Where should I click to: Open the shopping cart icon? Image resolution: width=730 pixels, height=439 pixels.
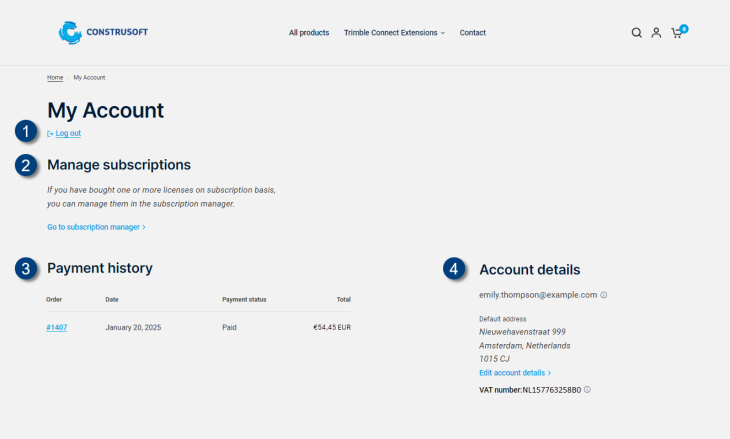coord(677,33)
